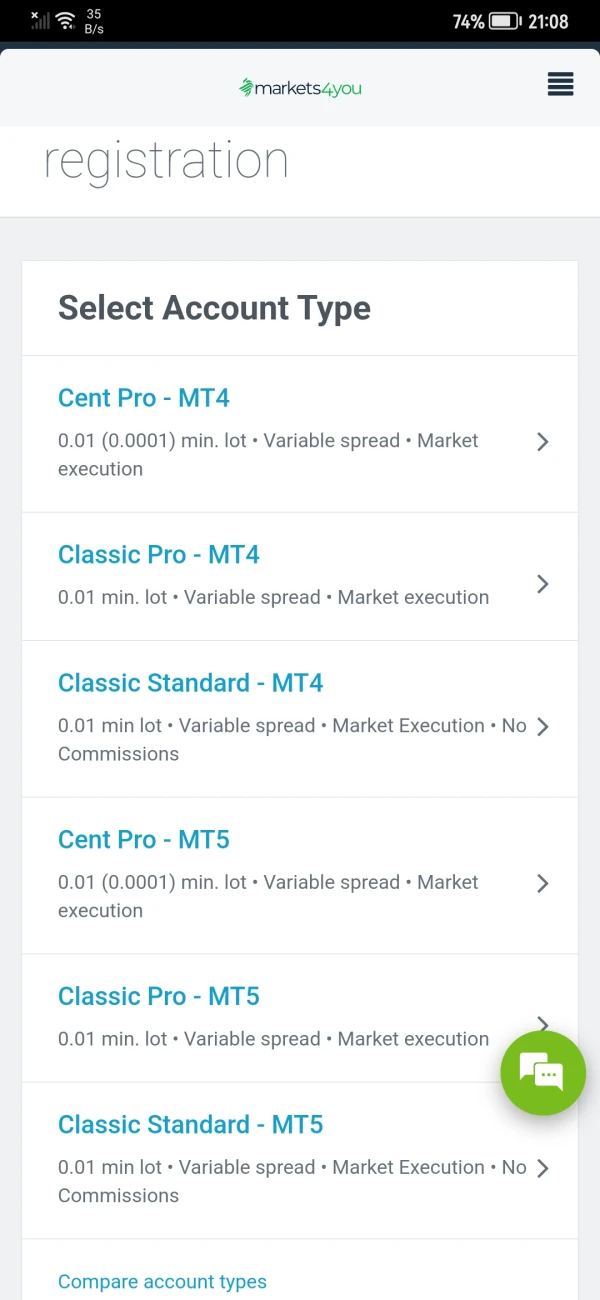The image size is (600, 1300).
Task: Tap the Select Account Type heading
Action: pos(214,308)
